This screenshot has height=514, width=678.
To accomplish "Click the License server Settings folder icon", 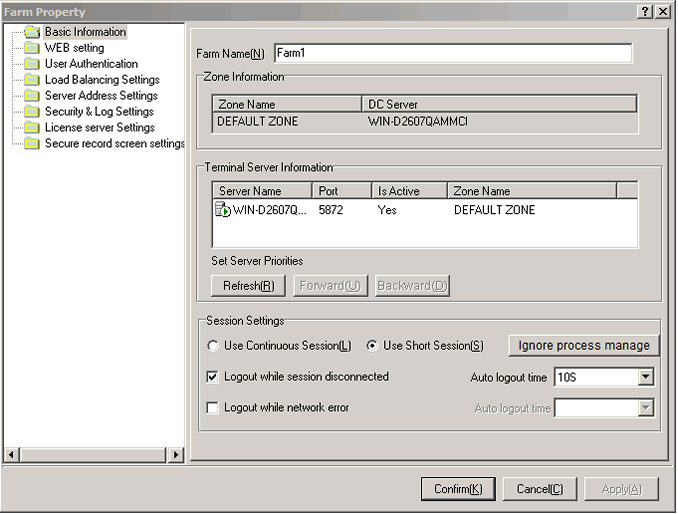I will [x=32, y=128].
